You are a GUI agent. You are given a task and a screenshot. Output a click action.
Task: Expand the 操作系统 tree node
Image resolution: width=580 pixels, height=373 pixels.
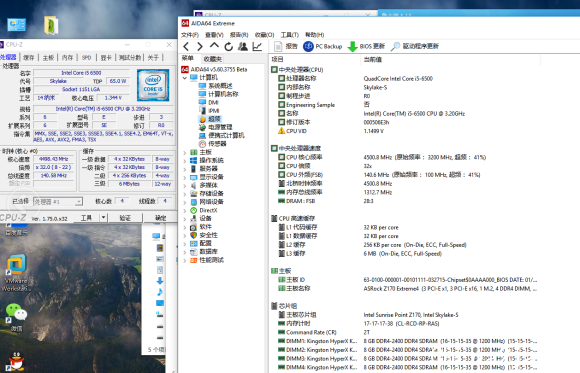click(x=185, y=161)
